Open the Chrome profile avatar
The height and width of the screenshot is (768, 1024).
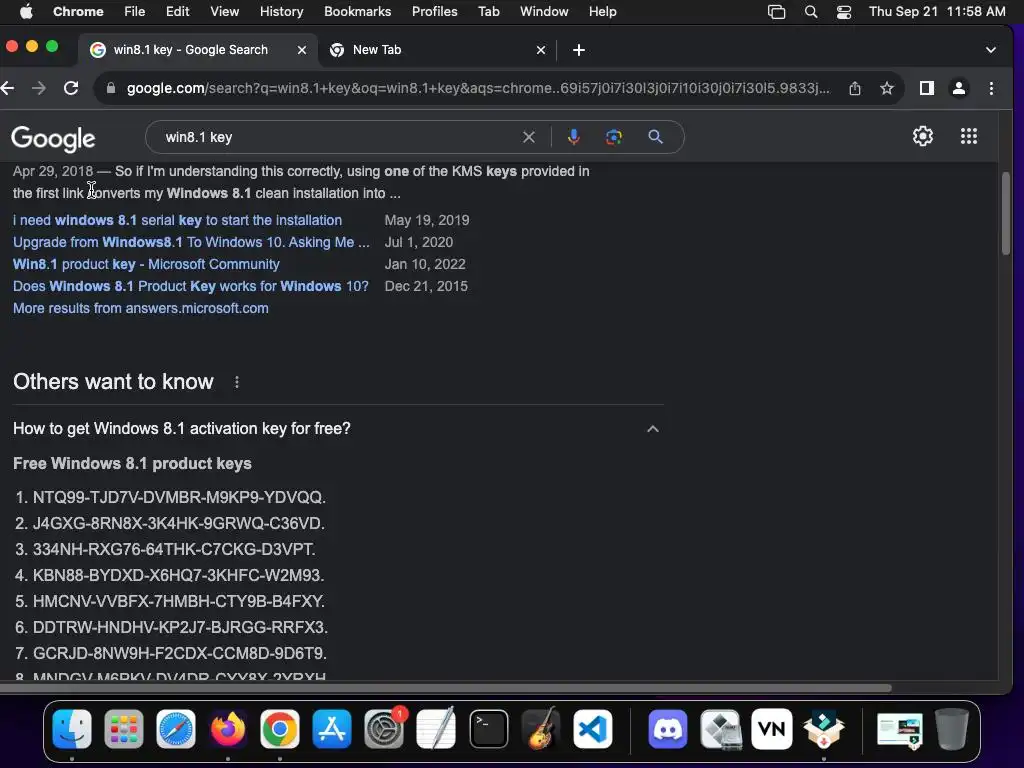[x=959, y=88]
